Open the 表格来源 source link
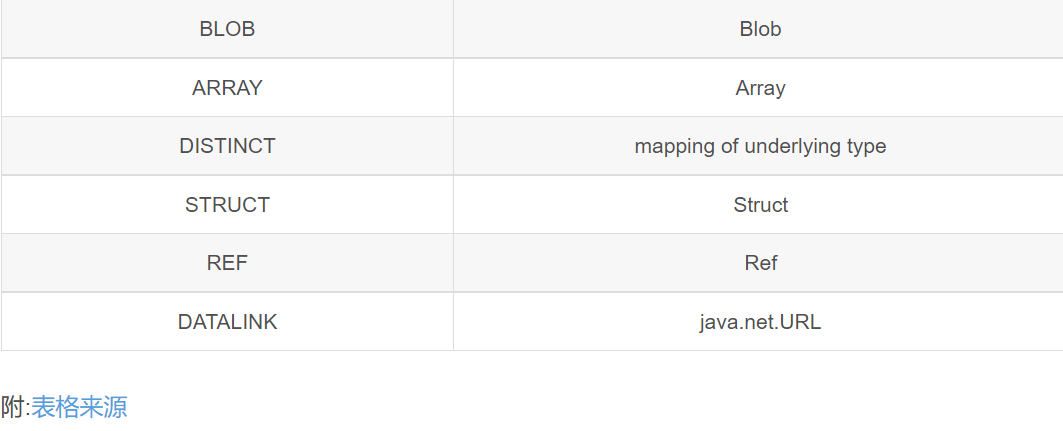This screenshot has width=1063, height=431. [79, 407]
